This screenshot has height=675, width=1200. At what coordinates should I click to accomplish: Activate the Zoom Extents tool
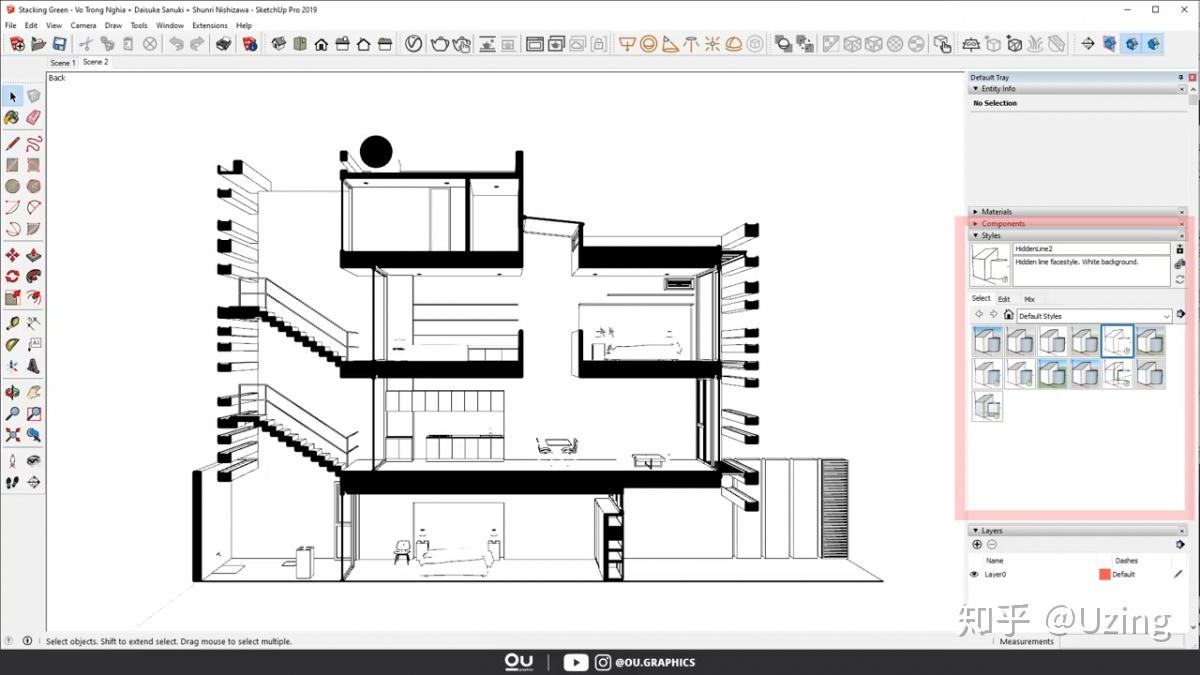click(x=12, y=435)
